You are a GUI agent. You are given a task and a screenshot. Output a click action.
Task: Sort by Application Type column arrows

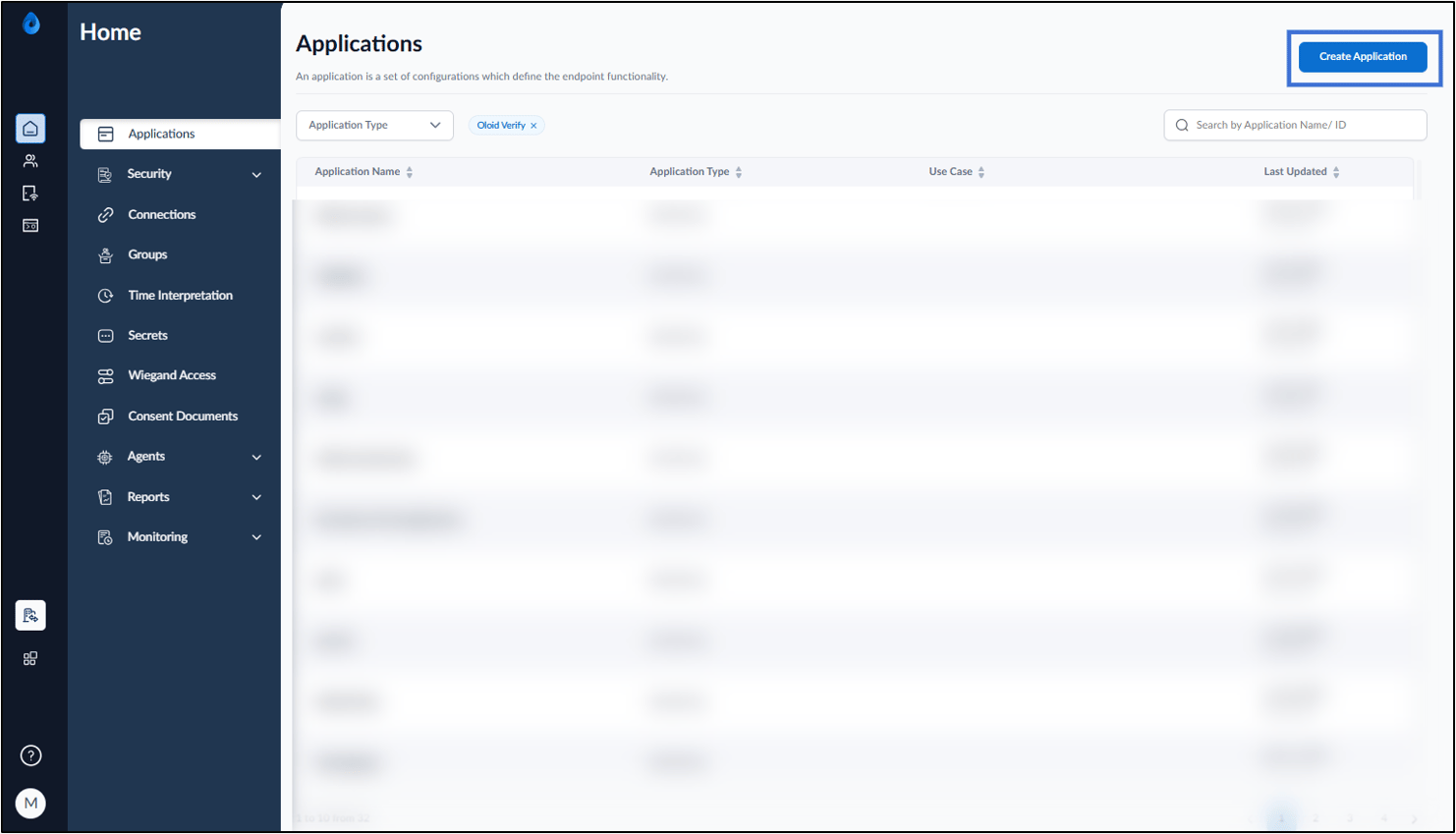739,172
